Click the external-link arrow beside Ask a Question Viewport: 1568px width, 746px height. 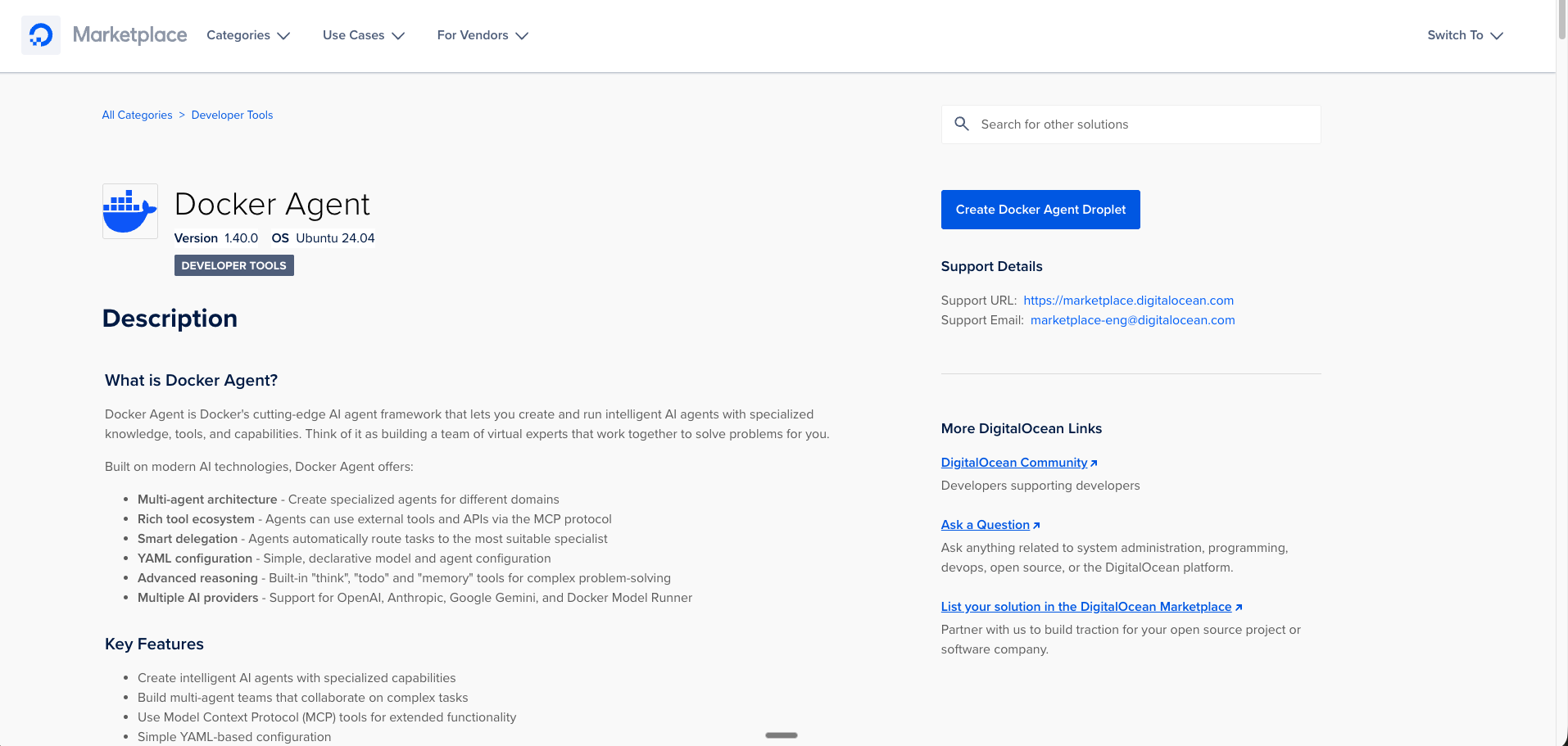pyautogui.click(x=1036, y=524)
